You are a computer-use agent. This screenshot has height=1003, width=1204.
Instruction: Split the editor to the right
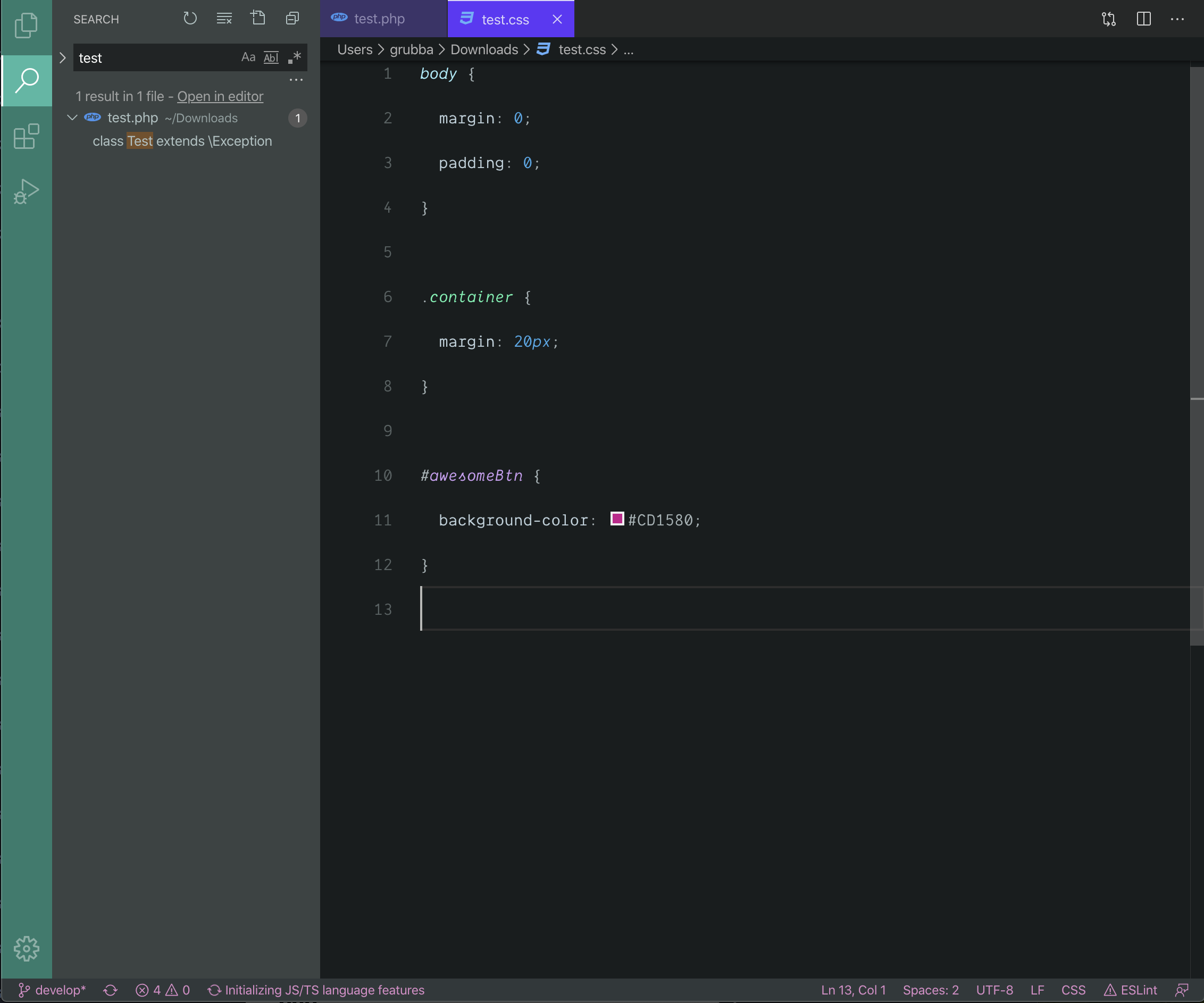1143,19
